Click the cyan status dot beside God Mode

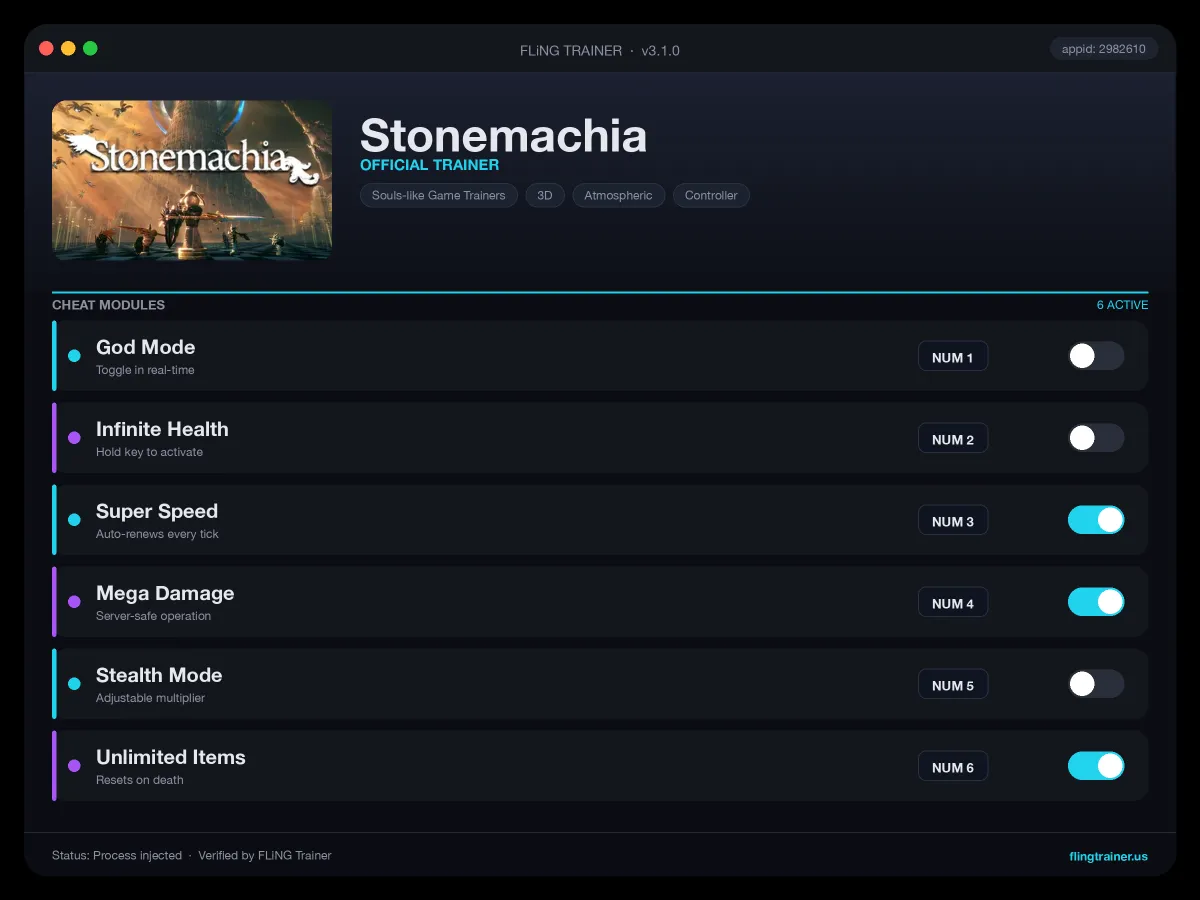74,356
